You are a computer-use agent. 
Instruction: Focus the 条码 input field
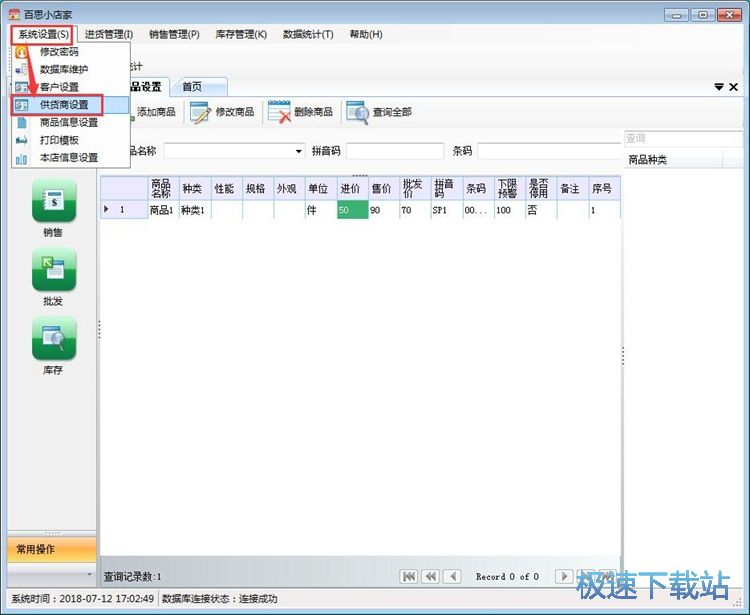coord(549,151)
